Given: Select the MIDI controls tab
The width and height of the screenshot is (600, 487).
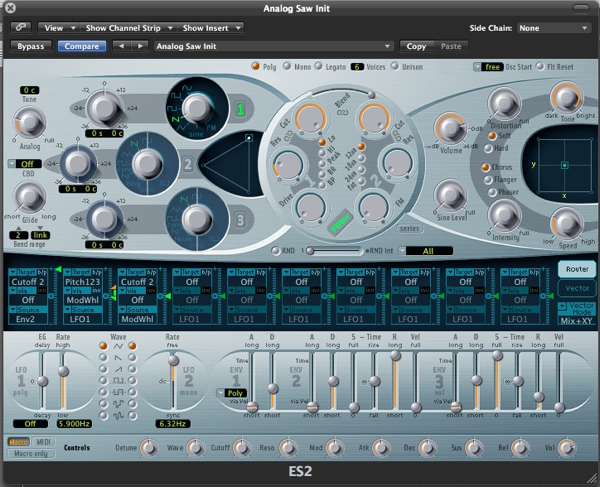Looking at the screenshot, I should coord(43,442).
